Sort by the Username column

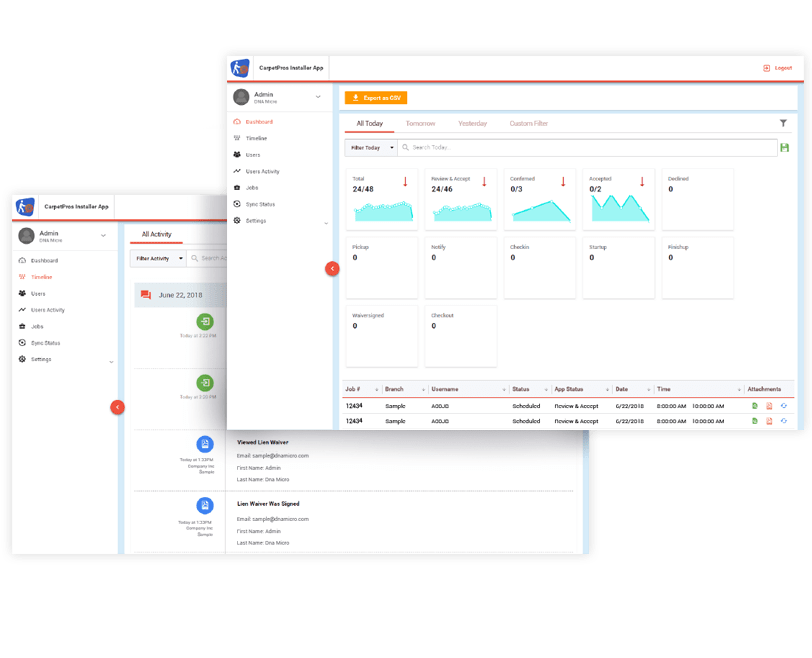(x=468, y=389)
